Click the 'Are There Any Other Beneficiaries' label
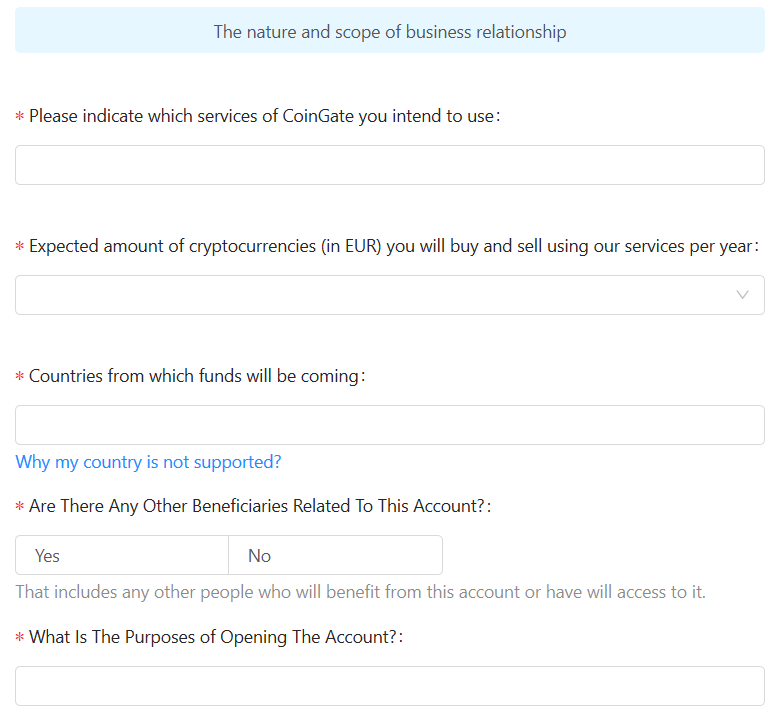 coord(260,506)
